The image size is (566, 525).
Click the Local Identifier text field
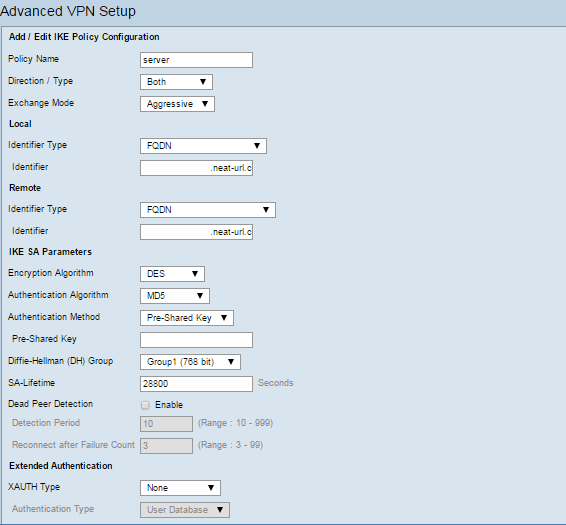point(196,168)
